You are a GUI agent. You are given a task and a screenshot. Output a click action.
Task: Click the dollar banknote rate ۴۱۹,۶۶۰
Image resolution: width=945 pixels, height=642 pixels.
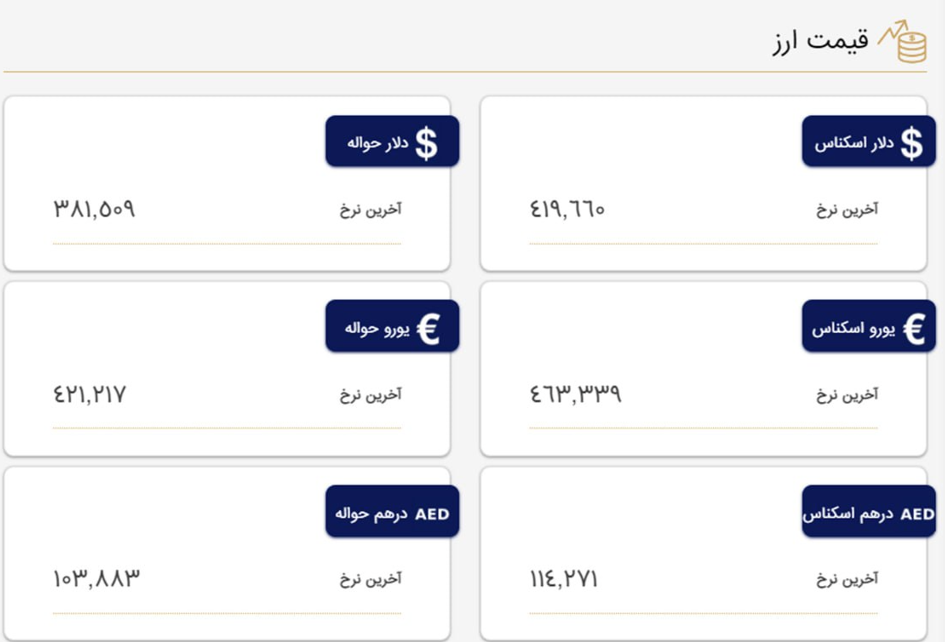point(567,209)
